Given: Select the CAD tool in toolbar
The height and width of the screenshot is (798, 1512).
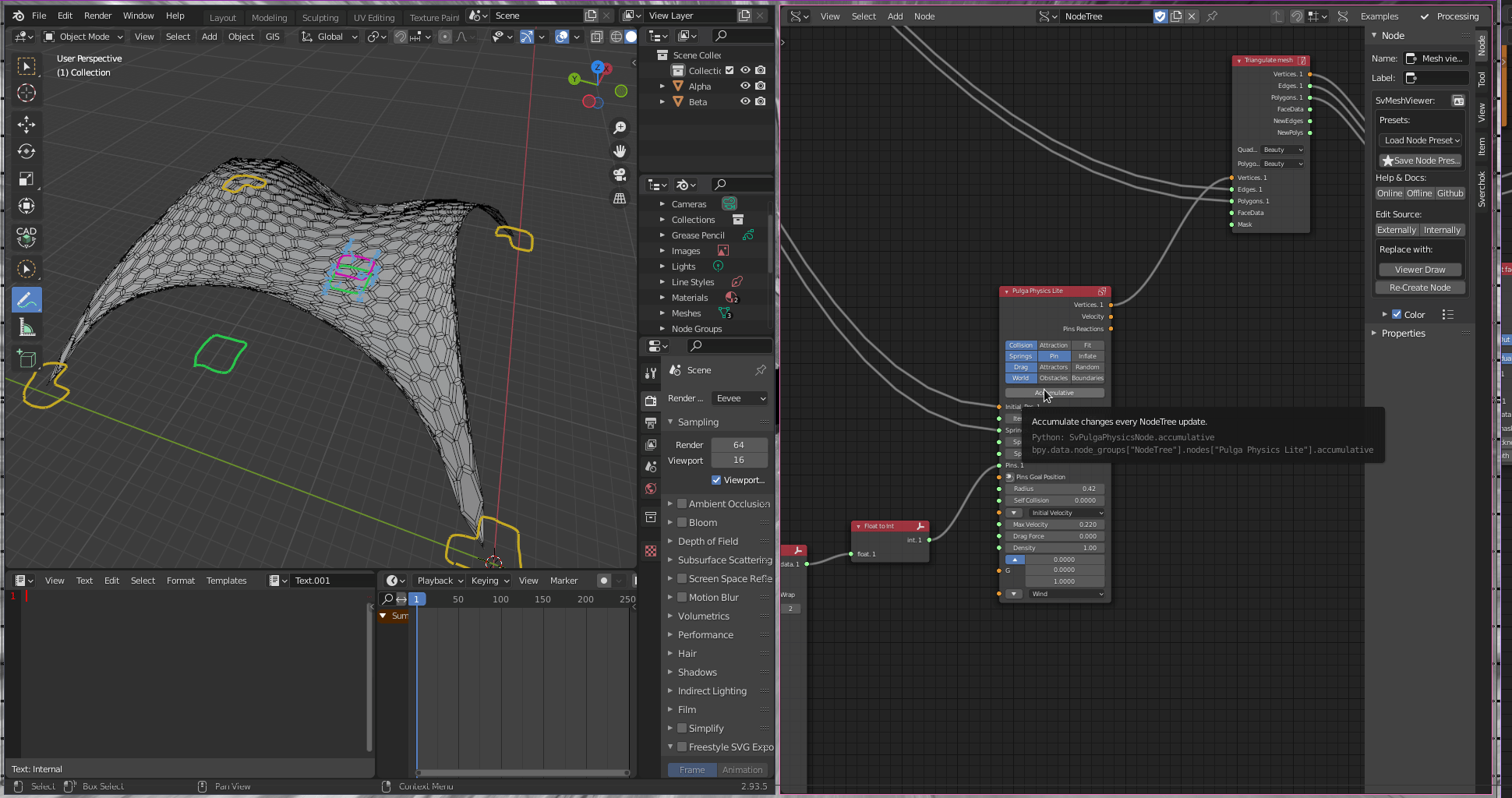Looking at the screenshot, I should coord(26,236).
